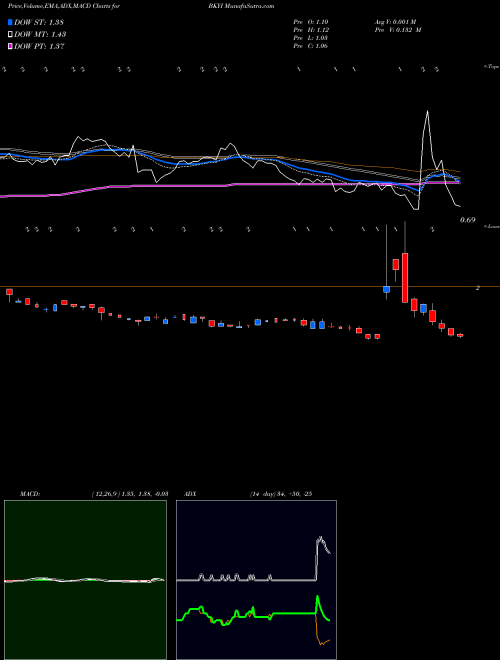This screenshot has height=660, width=500.
Task: Click the white DOW MT legend swatch
Action: (x=10, y=35)
